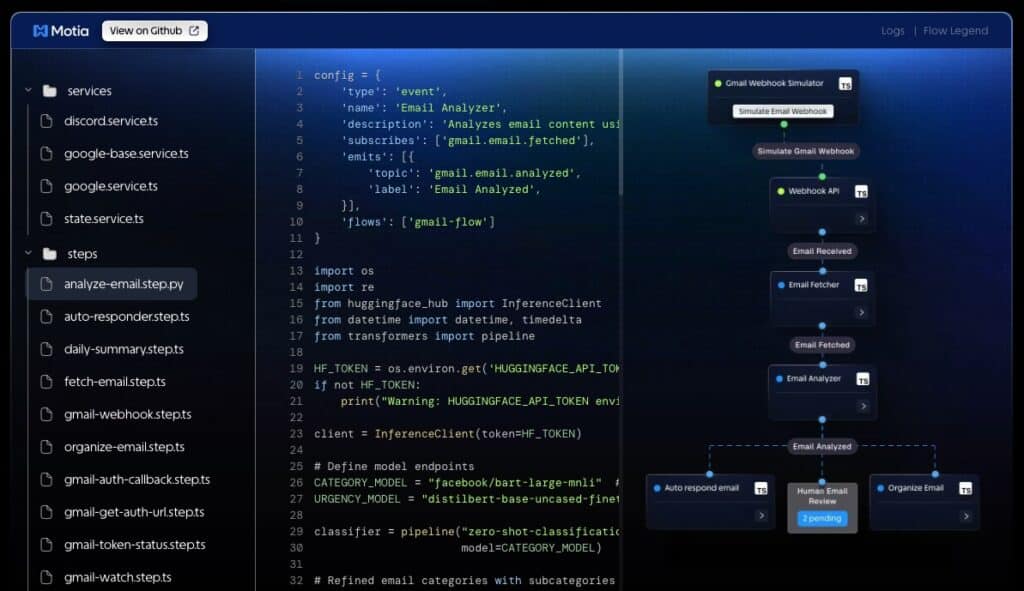Viewport: 1024px width, 591px height.
Task: Open the Flow Legend tab
Action: [x=955, y=31]
